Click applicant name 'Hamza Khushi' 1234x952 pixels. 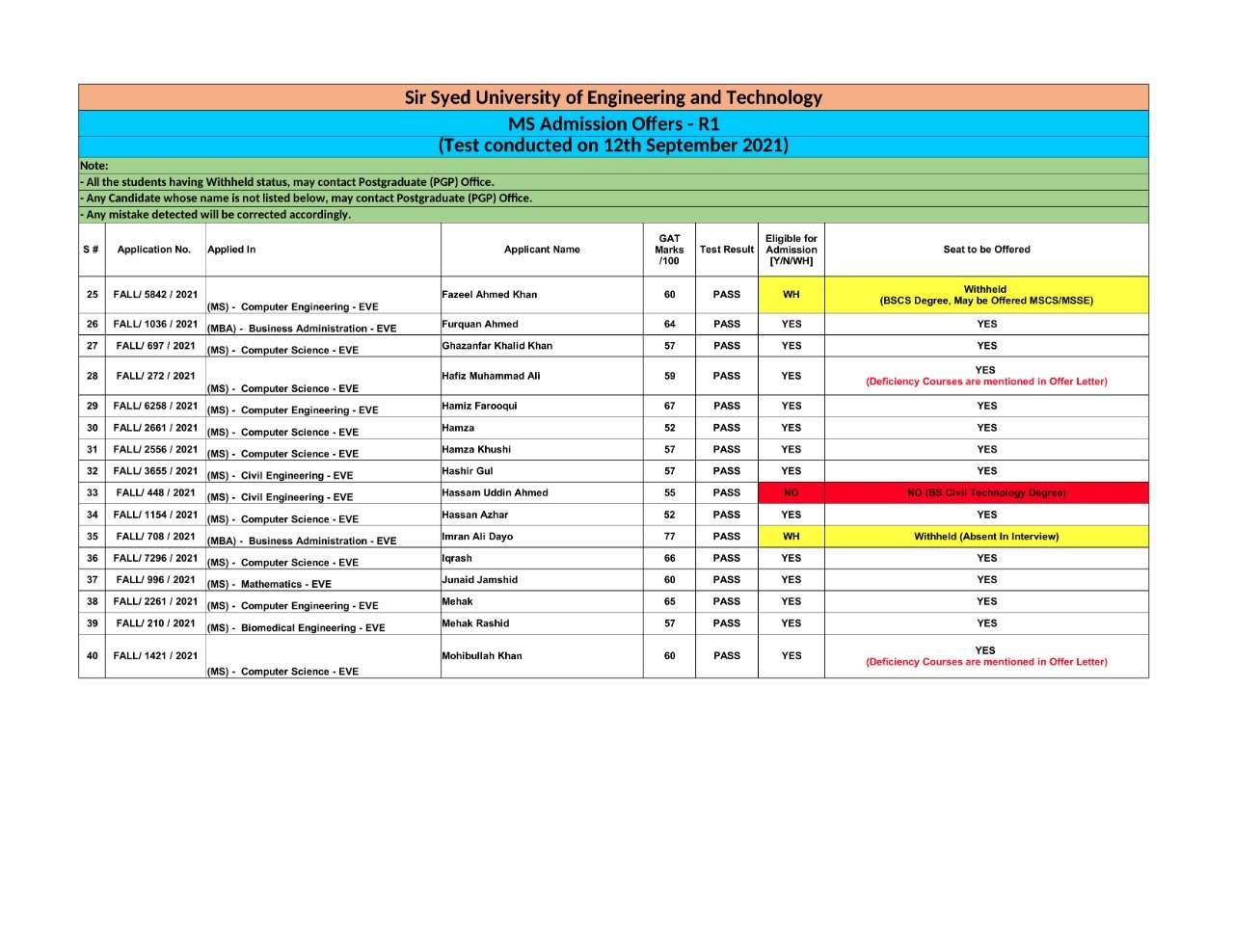click(476, 449)
